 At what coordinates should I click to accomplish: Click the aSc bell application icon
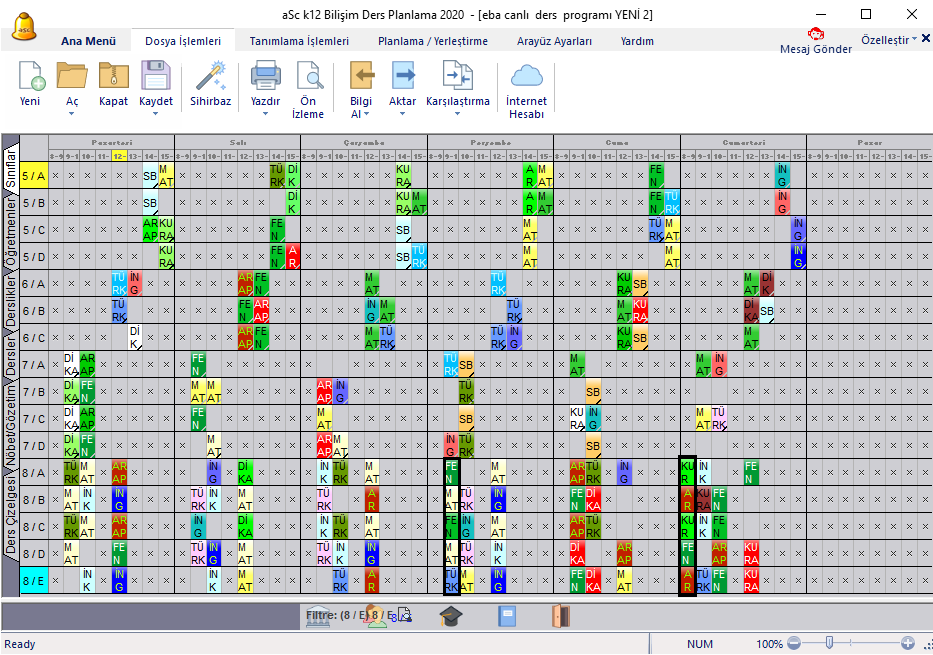coord(25,27)
